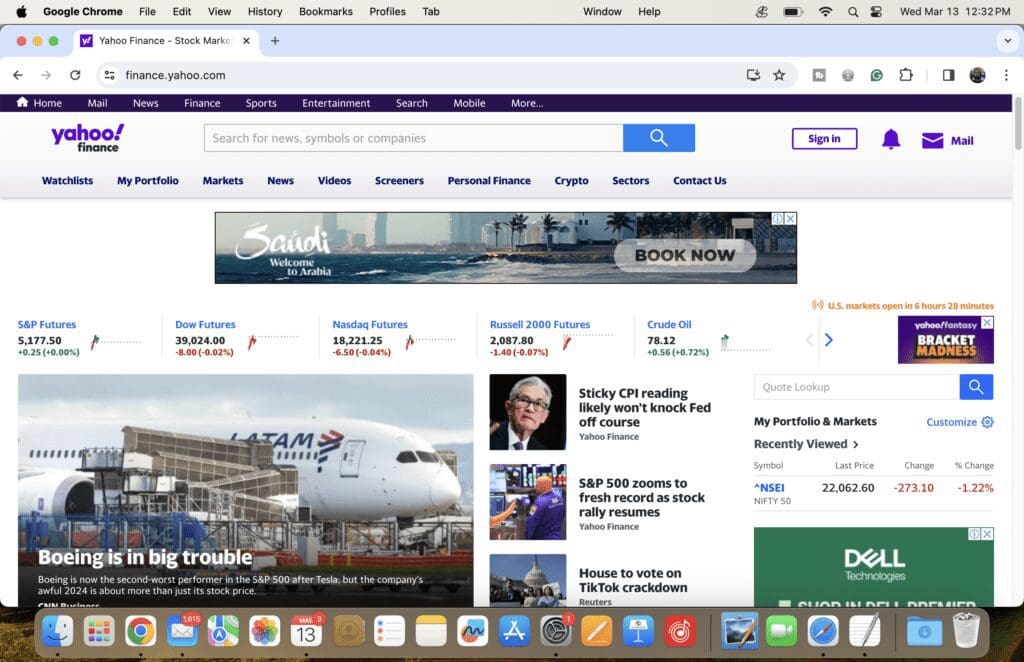Expand the tab search dropdown
The image size is (1024, 662).
coord(1007,40)
